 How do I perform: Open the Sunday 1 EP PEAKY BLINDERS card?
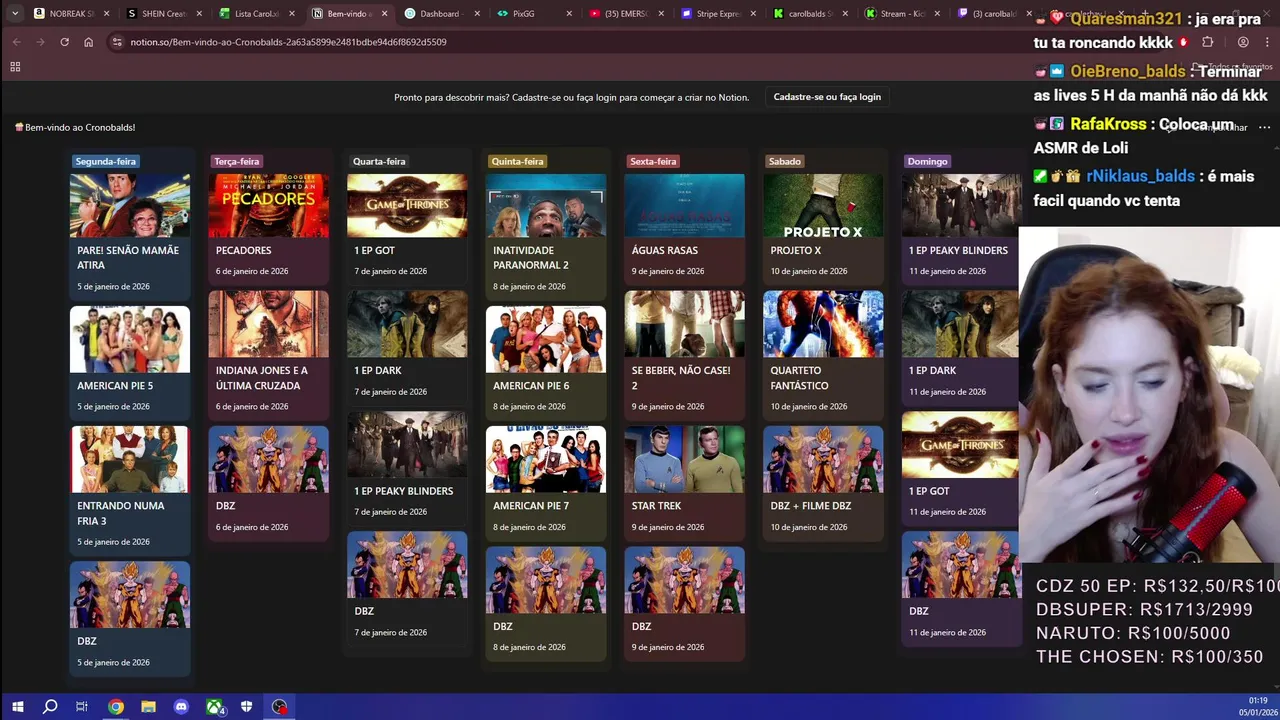960,228
